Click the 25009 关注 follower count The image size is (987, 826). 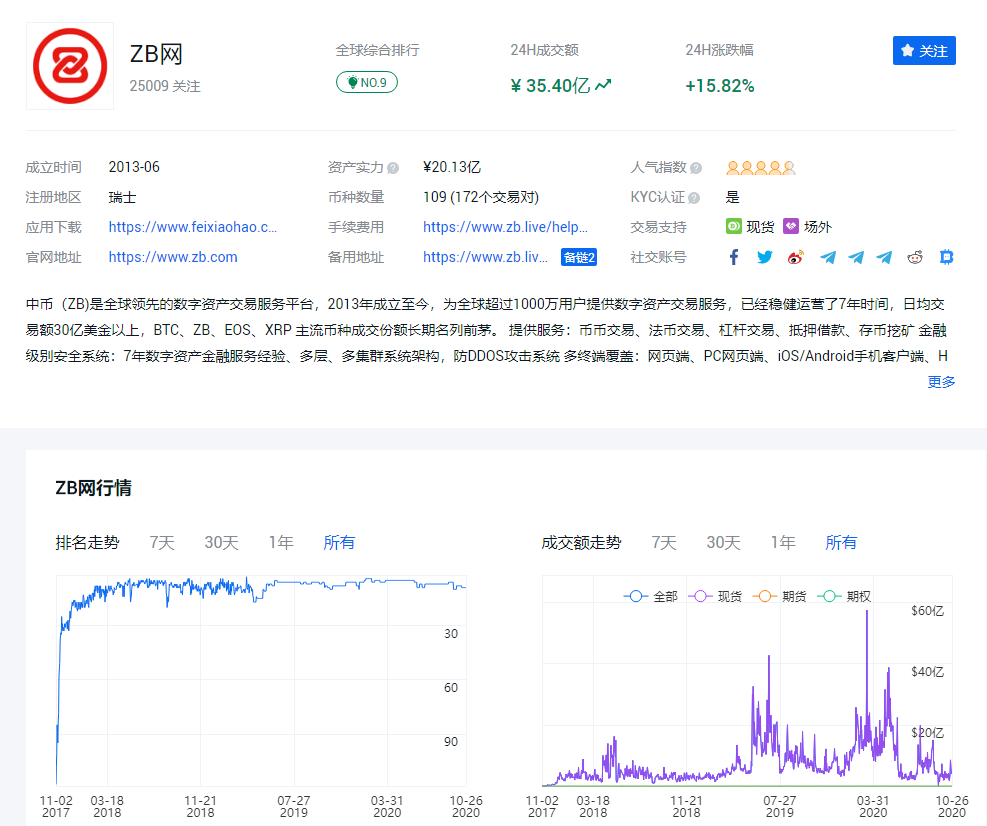[165, 86]
